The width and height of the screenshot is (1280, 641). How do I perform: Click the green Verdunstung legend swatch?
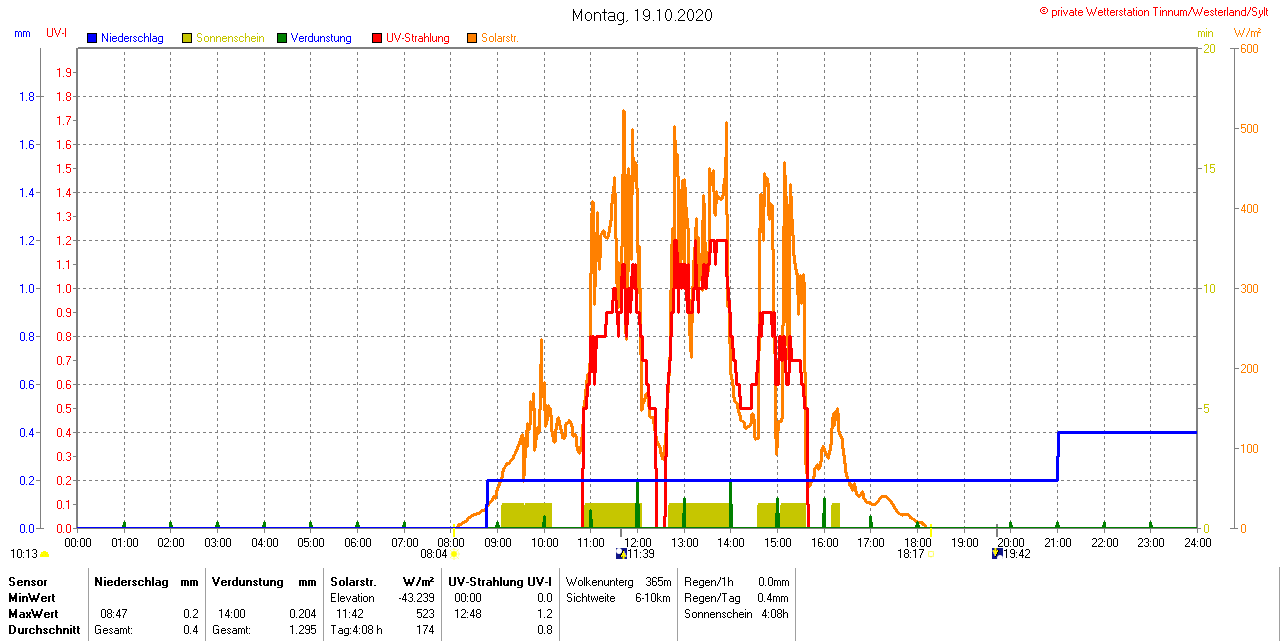click(282, 38)
